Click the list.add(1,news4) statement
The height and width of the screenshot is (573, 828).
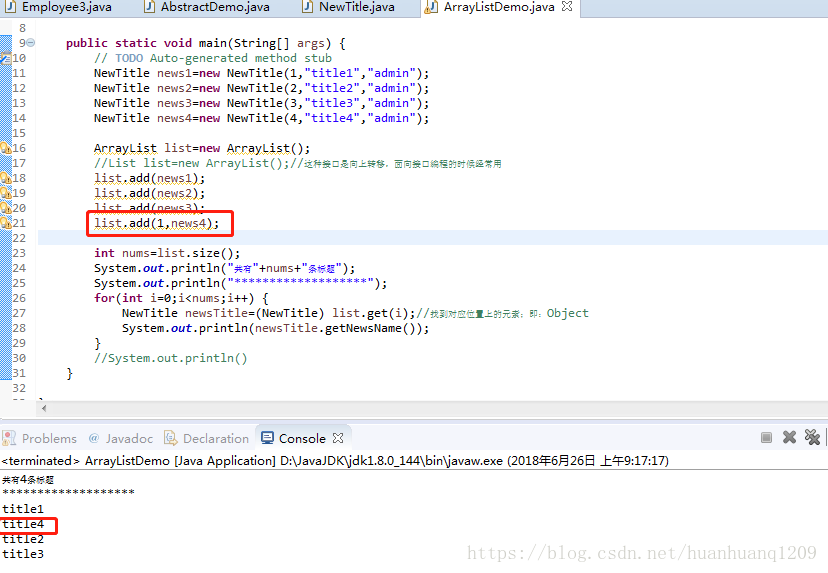156,223
